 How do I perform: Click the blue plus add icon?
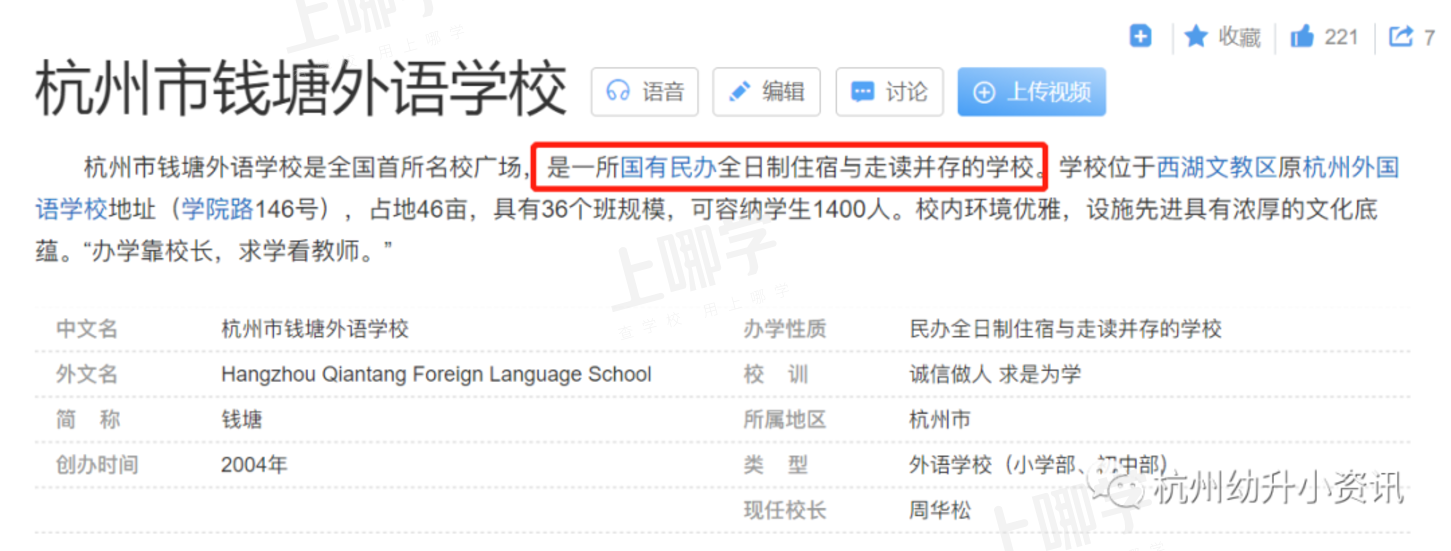[x=1140, y=37]
